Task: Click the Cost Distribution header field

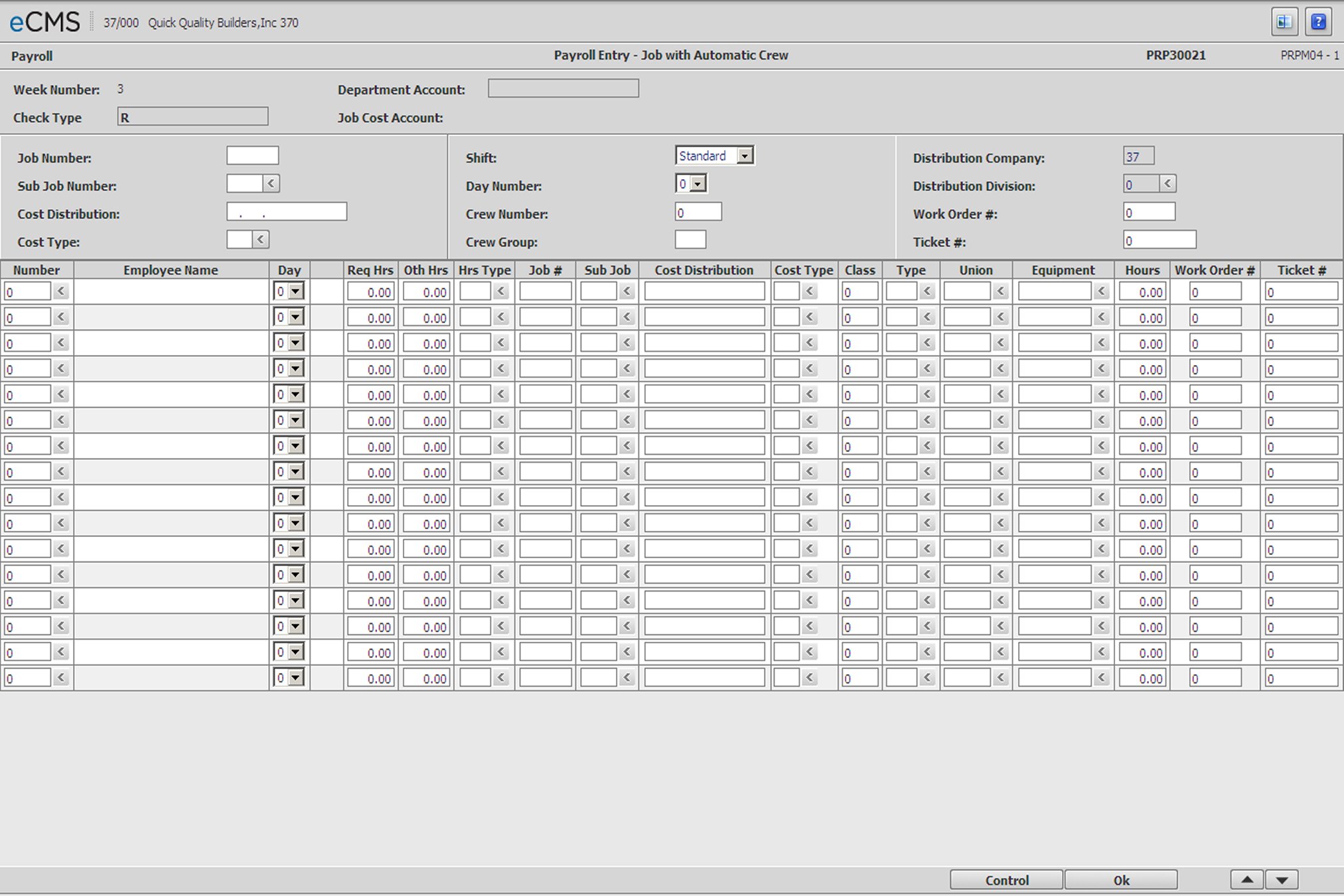Action: pos(287,212)
